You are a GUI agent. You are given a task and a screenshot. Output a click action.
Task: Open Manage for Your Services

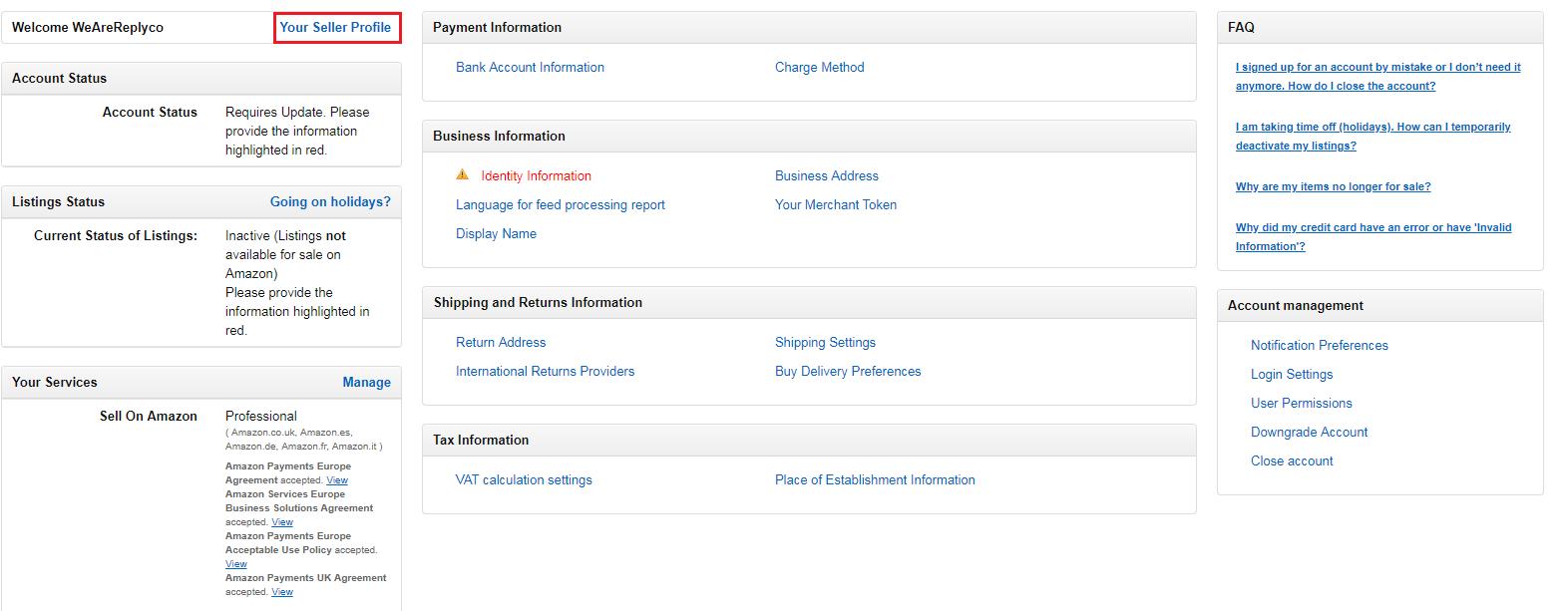coord(366,382)
